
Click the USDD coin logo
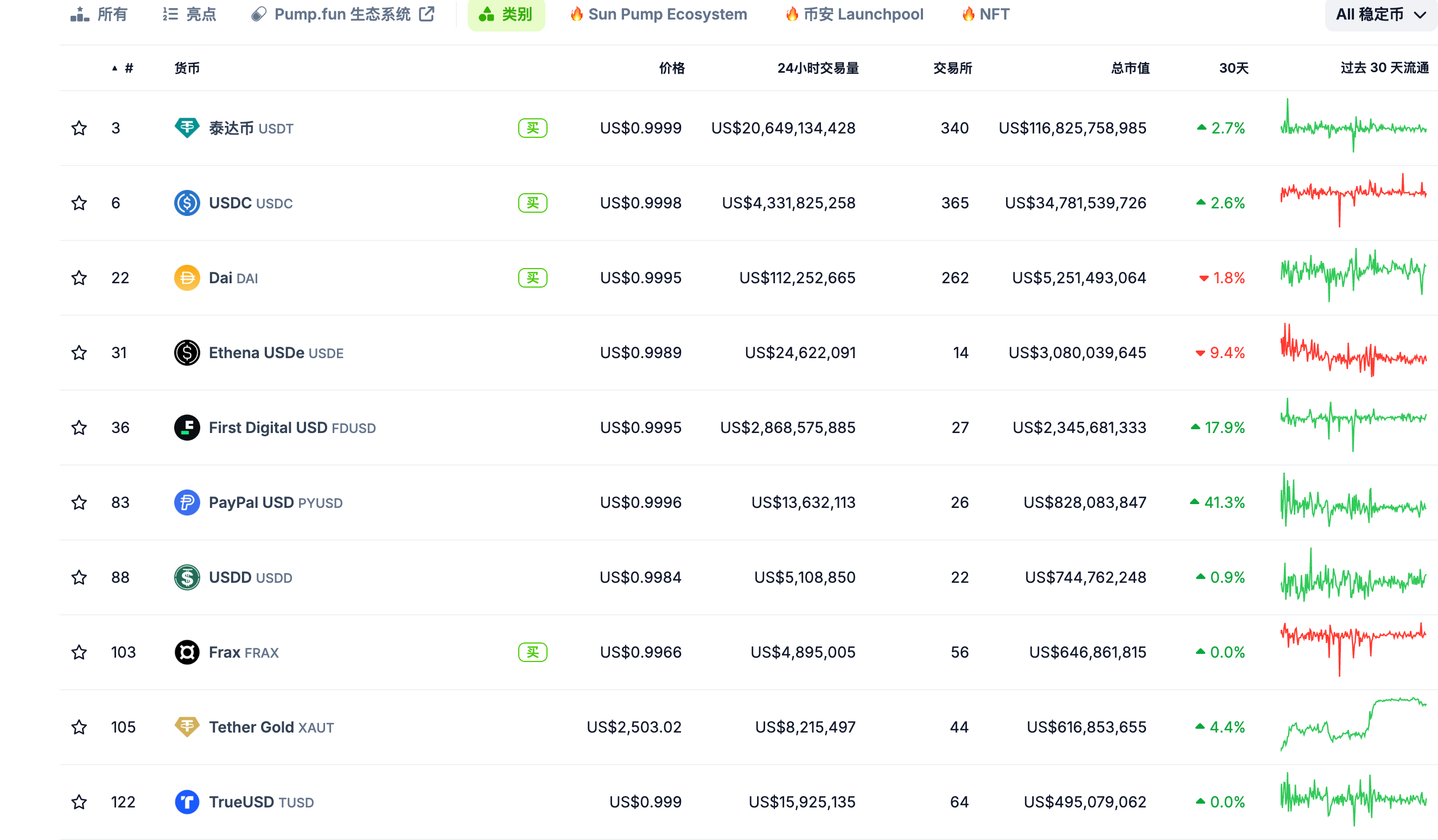pyautogui.click(x=187, y=577)
